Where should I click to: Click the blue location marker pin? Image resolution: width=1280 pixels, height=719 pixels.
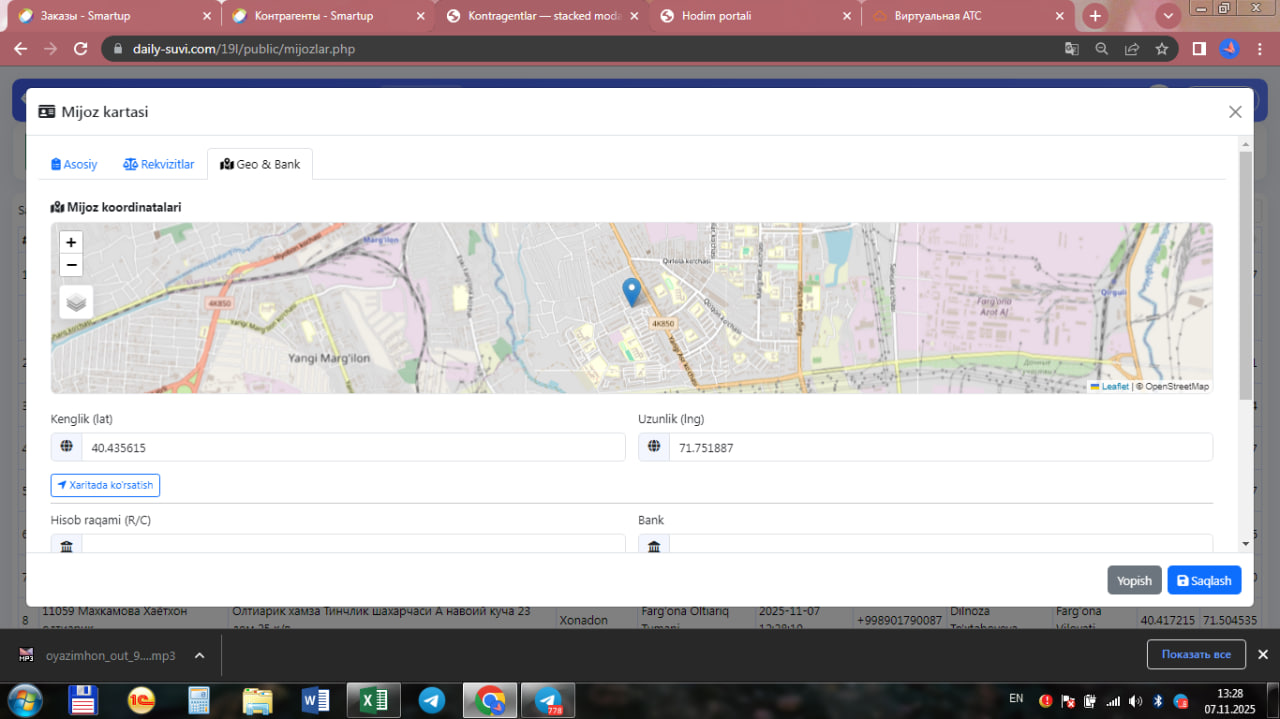(x=631, y=291)
